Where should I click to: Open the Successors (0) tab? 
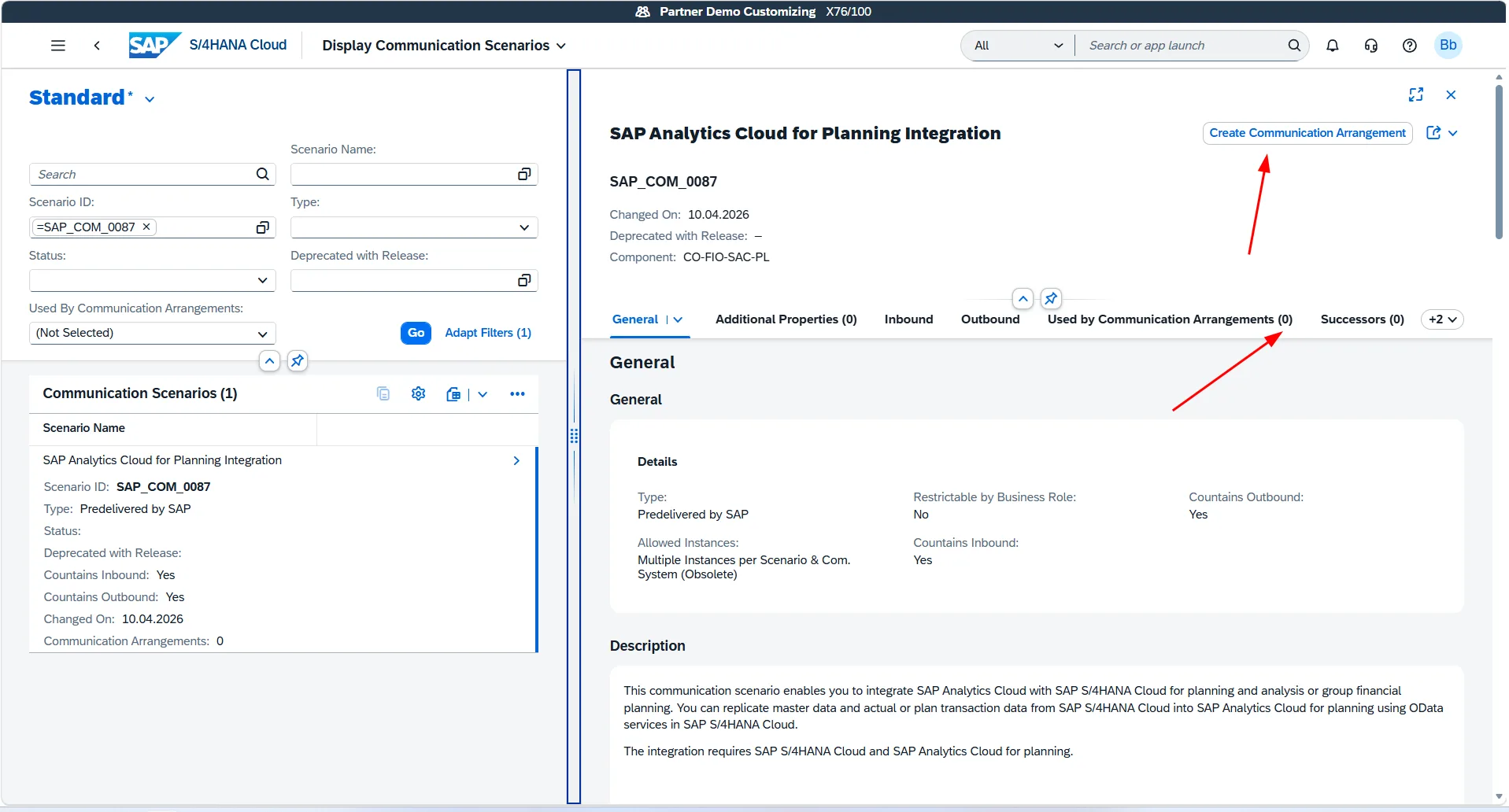1362,319
